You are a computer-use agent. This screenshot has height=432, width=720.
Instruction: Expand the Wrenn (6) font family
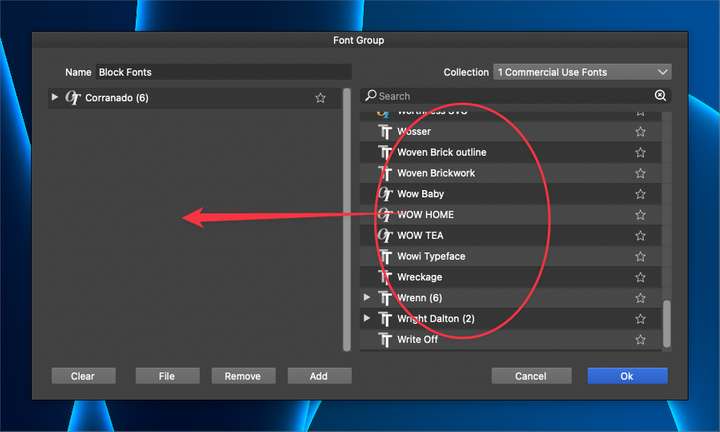pos(366,297)
